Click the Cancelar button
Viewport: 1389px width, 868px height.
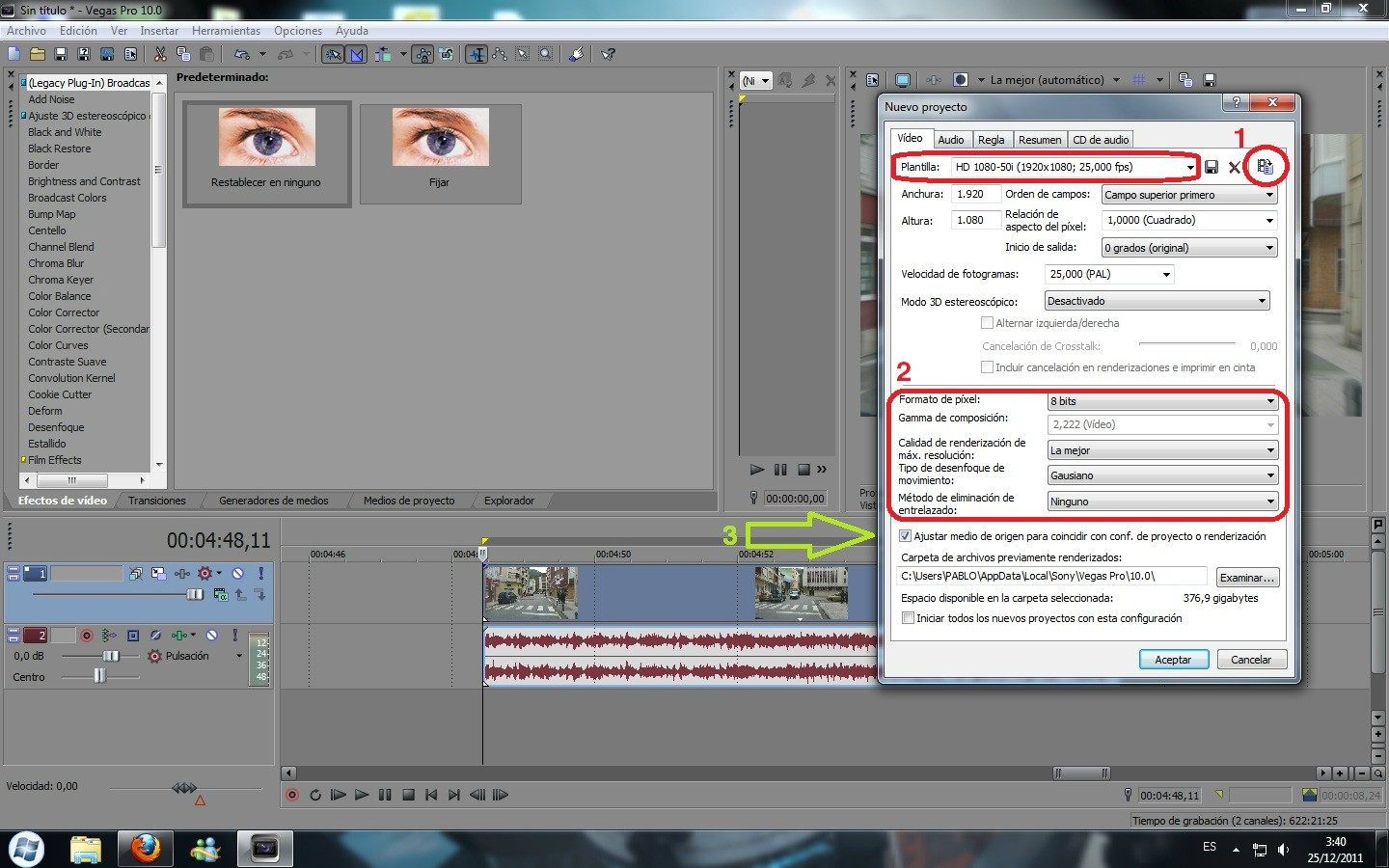(1251, 660)
